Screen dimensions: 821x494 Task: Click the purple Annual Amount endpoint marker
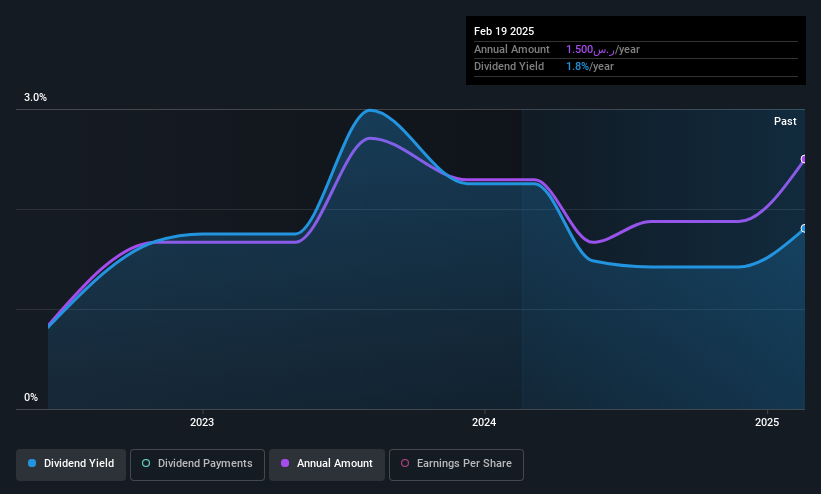[x=804, y=159]
